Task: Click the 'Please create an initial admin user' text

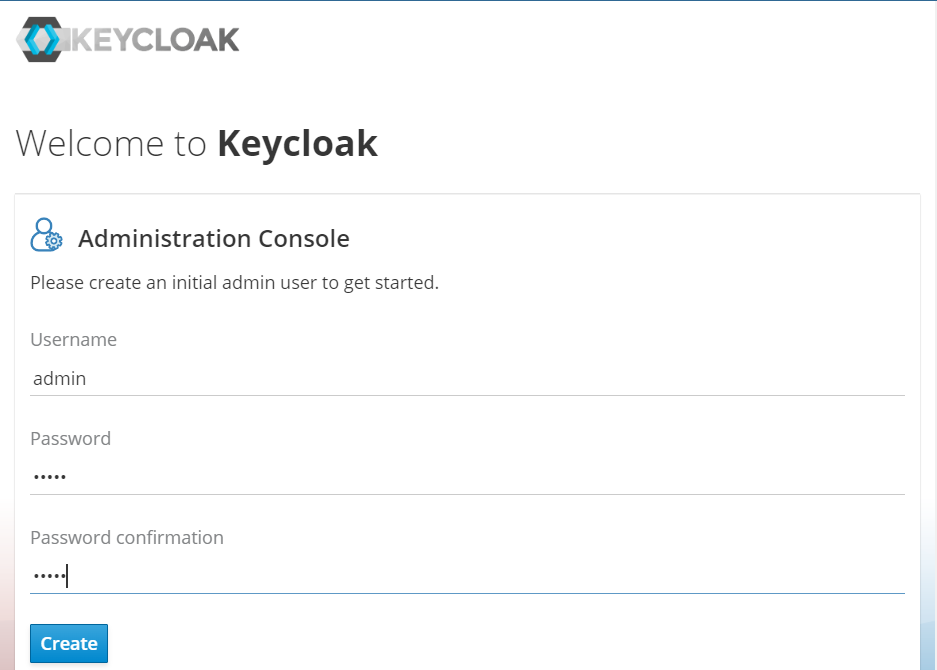Action: 180,283
